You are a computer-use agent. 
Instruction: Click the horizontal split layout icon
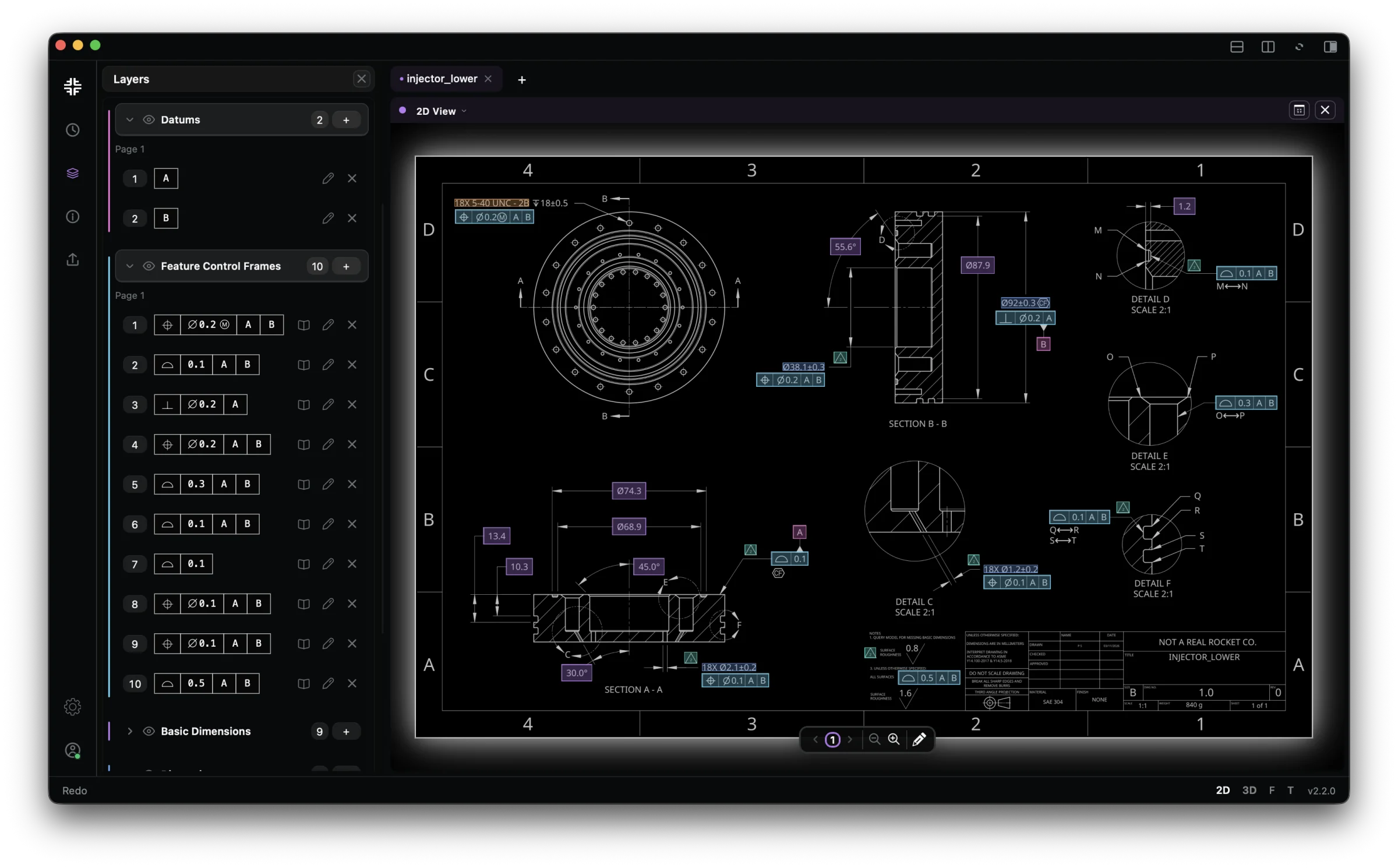[x=1237, y=47]
